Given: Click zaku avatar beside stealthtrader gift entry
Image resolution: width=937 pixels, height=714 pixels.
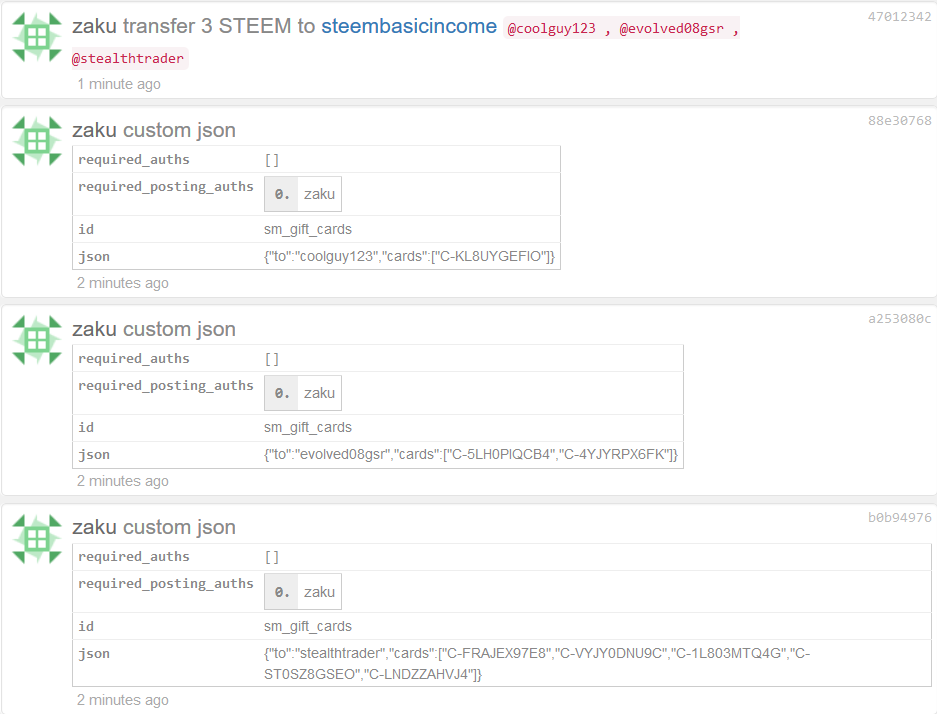Looking at the screenshot, I should (37, 539).
